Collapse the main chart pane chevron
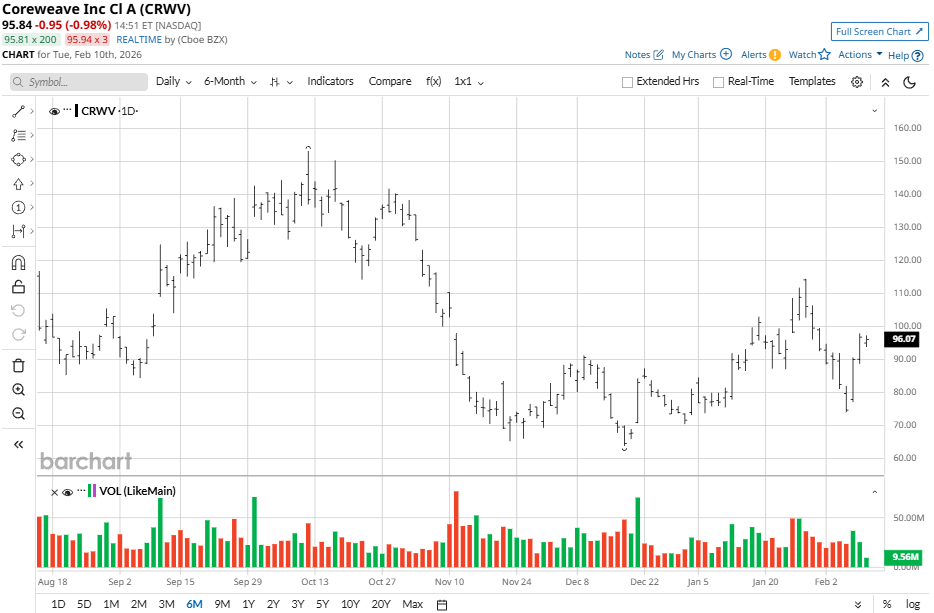 click(874, 111)
